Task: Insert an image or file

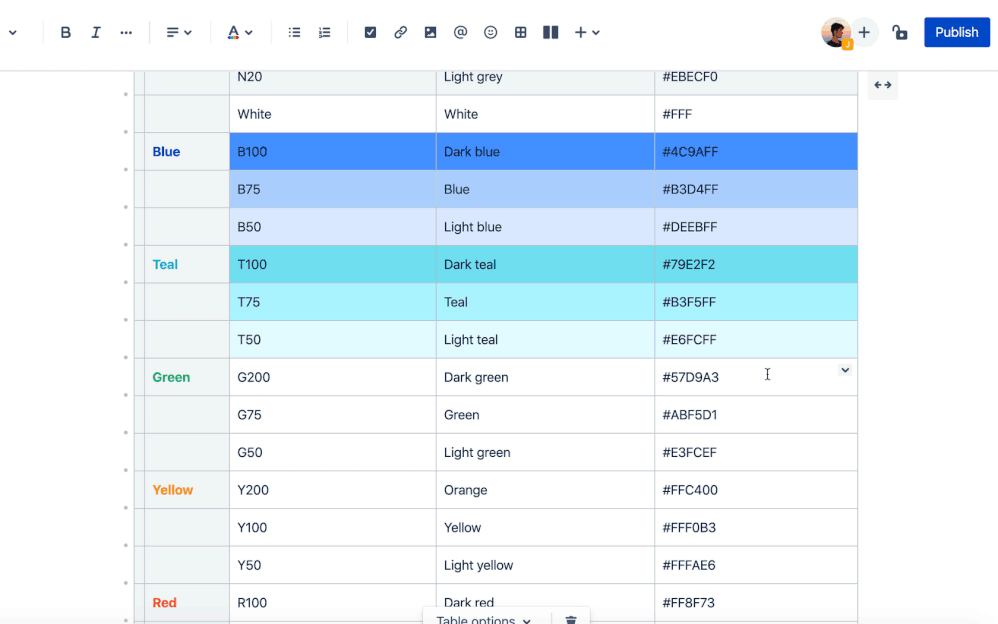Action: pos(430,32)
